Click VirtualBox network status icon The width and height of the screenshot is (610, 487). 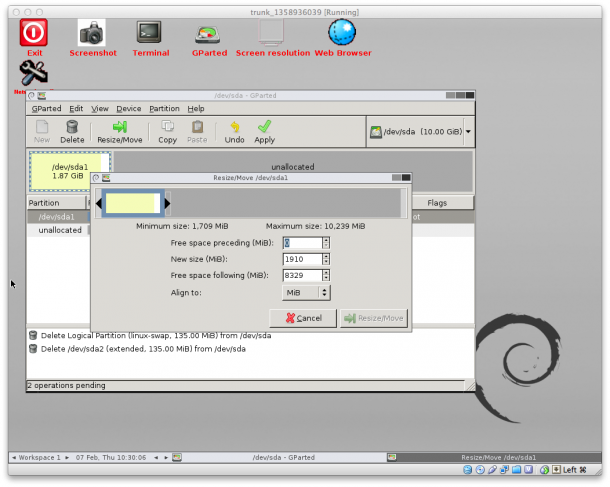point(504,470)
